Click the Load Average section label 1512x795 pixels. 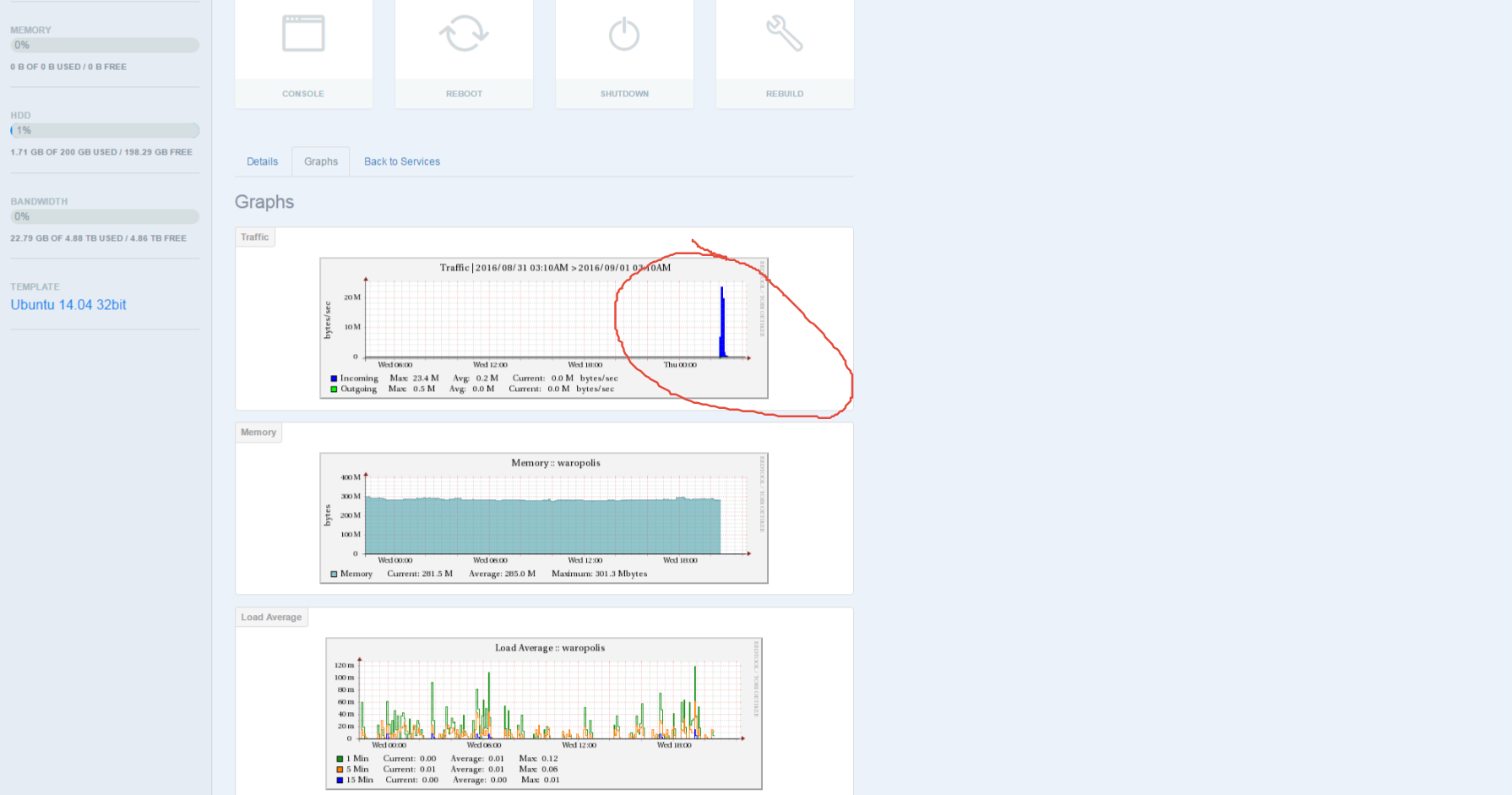[271, 618]
